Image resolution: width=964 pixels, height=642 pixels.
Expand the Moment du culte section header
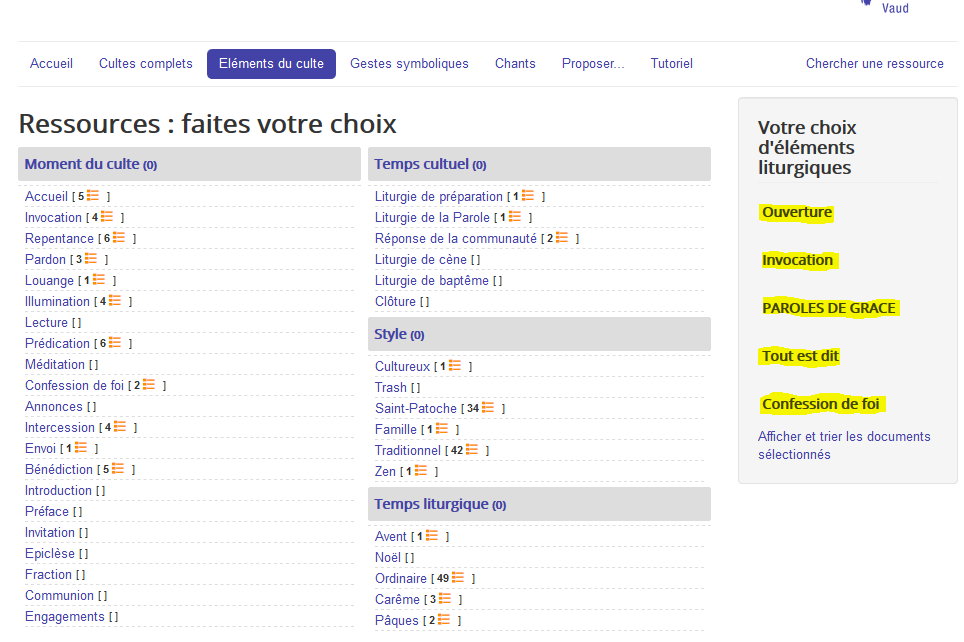pyautogui.click(x=189, y=164)
